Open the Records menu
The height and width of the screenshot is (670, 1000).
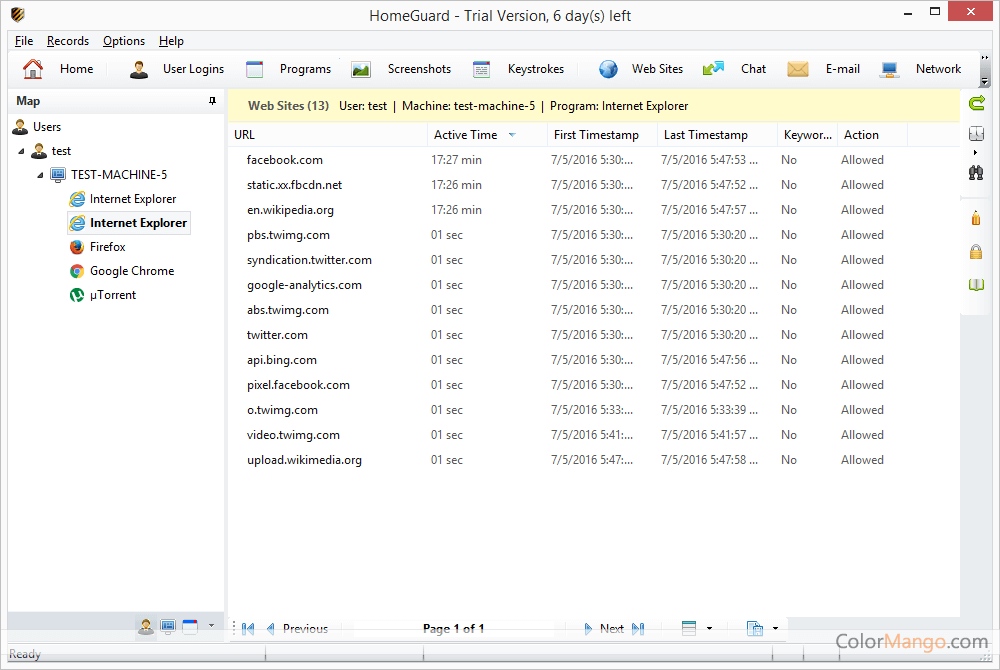(68, 41)
